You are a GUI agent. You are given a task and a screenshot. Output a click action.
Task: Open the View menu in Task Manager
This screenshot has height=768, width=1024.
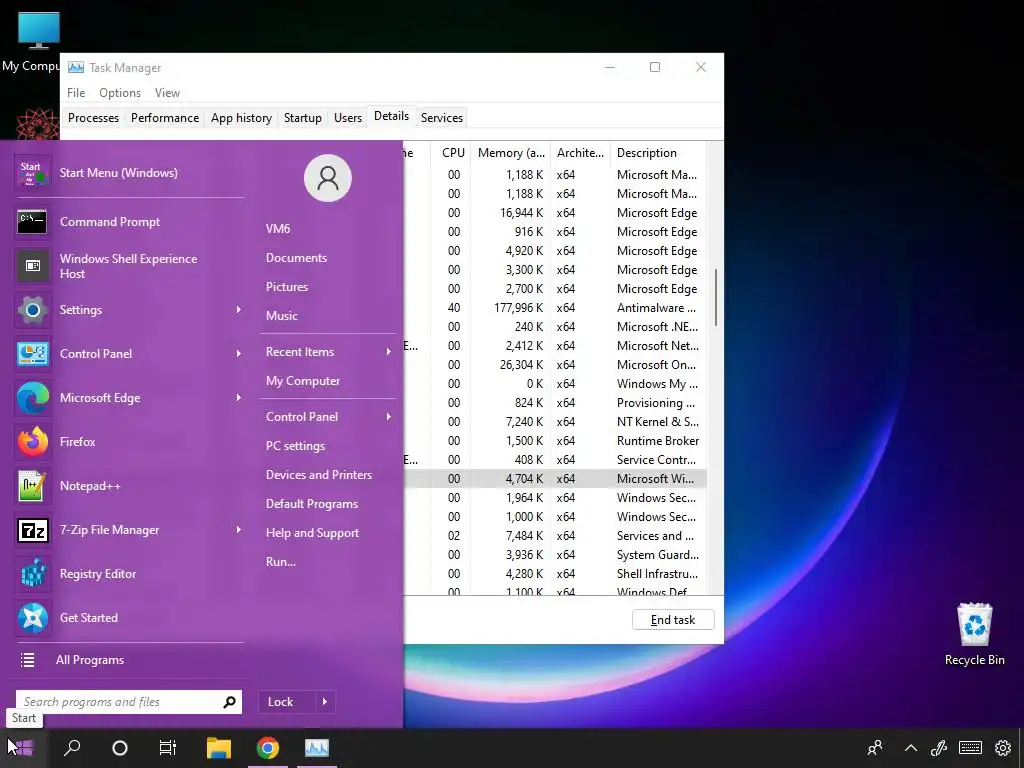point(167,93)
